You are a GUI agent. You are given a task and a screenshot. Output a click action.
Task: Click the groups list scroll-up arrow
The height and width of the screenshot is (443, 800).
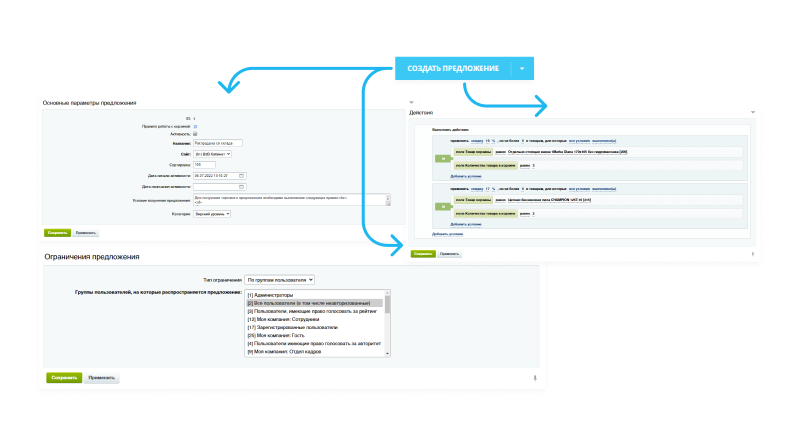click(387, 293)
